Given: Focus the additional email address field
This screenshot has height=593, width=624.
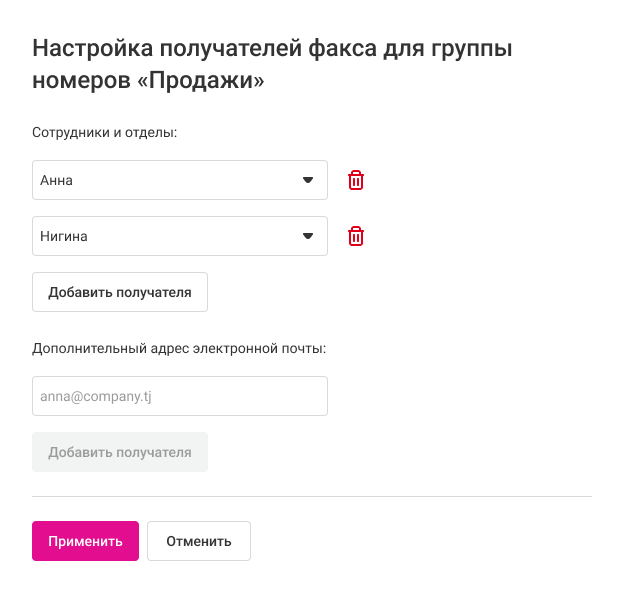Looking at the screenshot, I should pos(180,396).
